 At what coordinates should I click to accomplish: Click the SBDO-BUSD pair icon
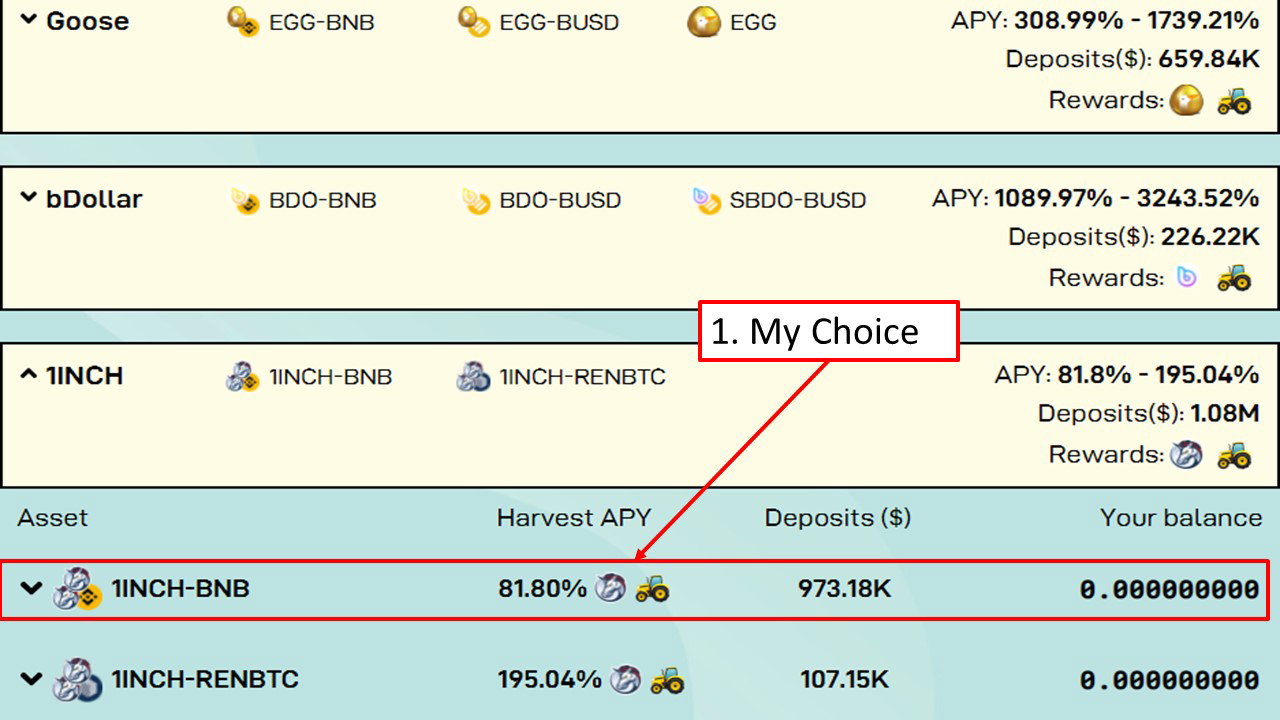pos(706,200)
